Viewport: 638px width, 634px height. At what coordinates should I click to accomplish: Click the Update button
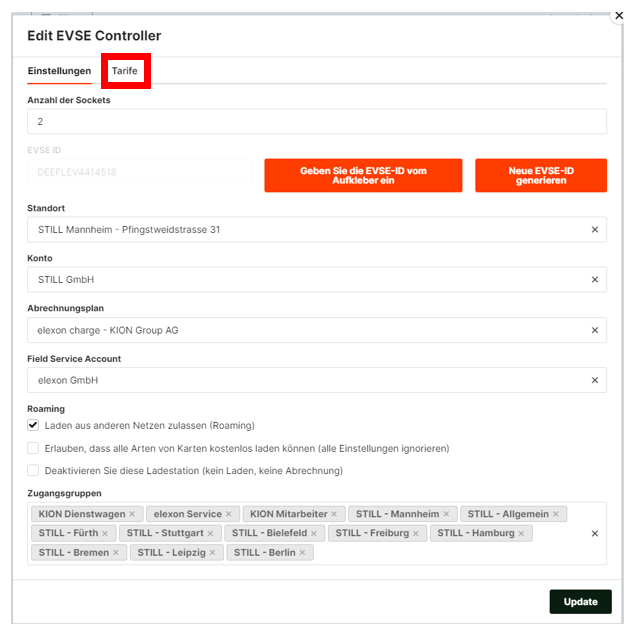[x=581, y=601]
